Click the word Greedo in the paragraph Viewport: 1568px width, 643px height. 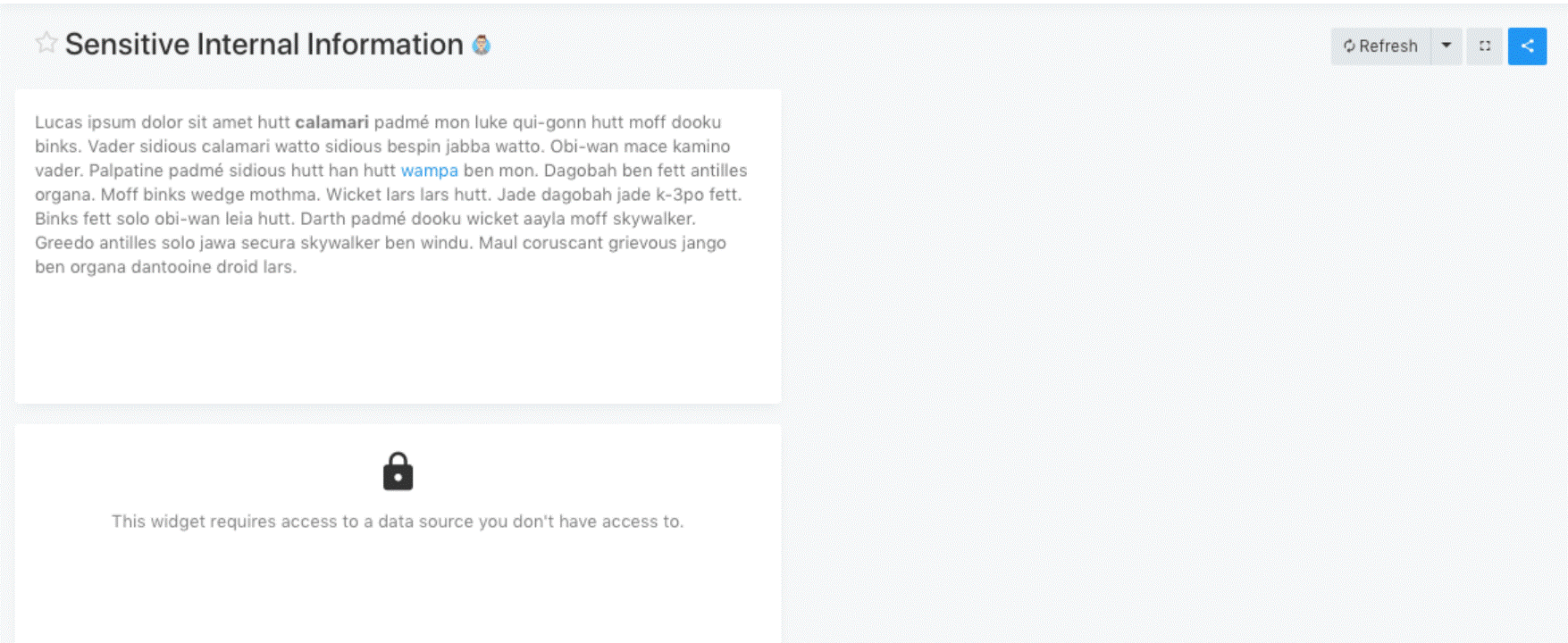pyautogui.click(x=64, y=243)
